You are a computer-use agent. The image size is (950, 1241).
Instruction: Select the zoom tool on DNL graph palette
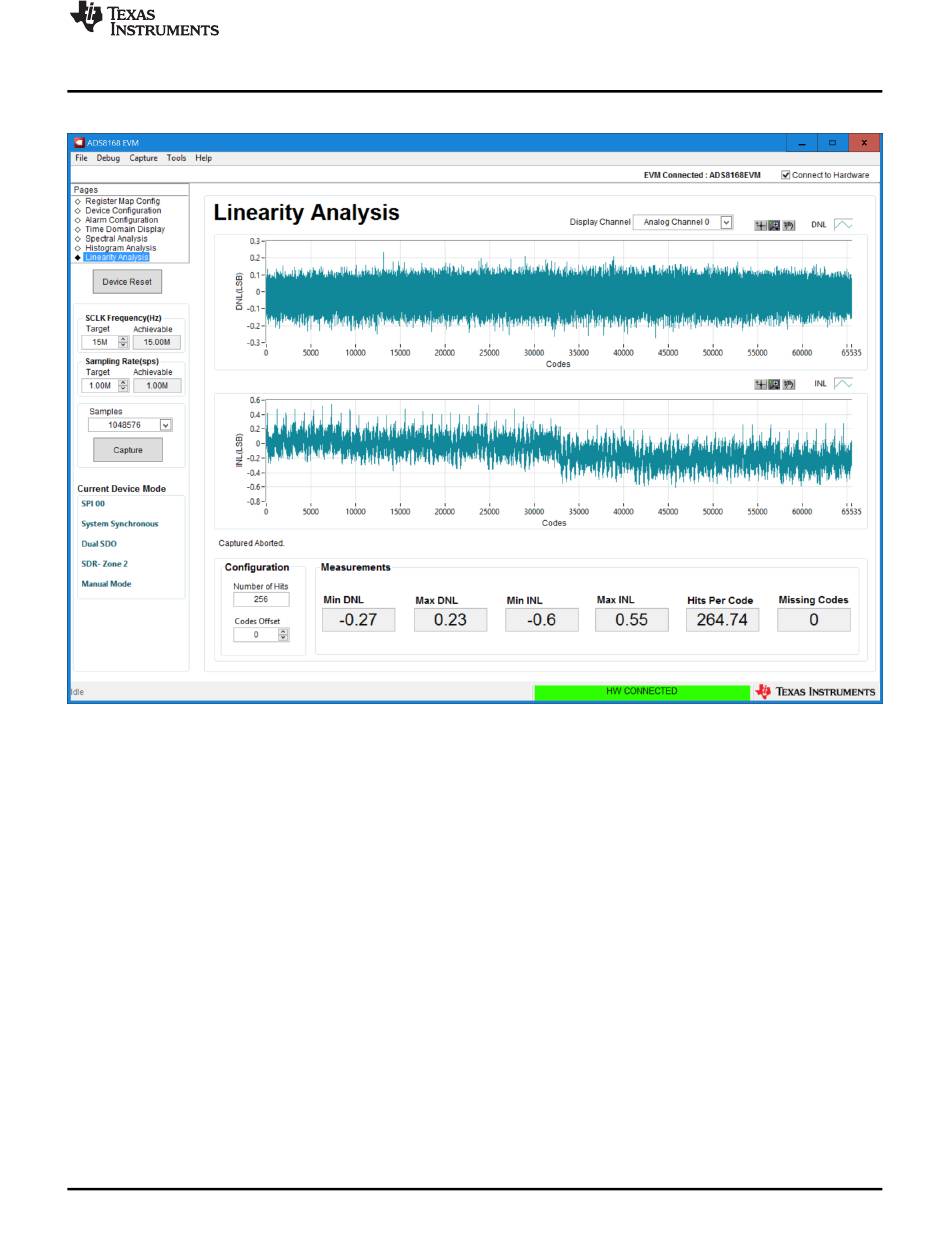point(774,225)
